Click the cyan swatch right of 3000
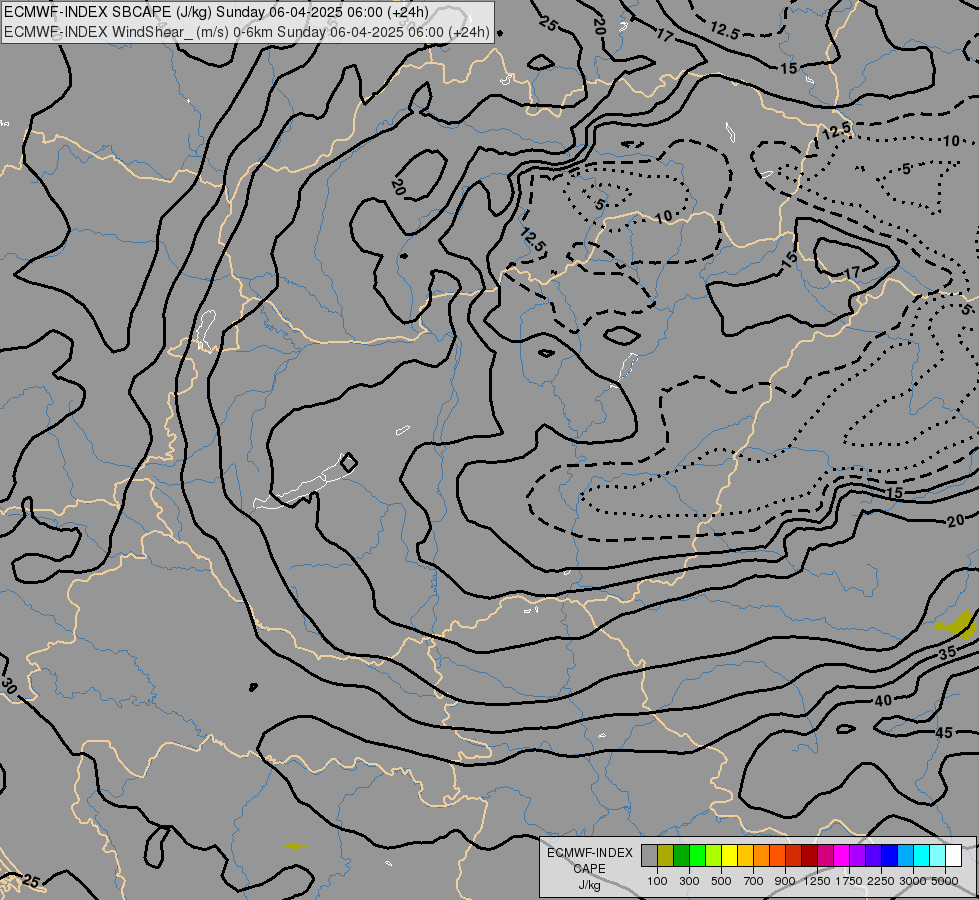This screenshot has width=979, height=900. (x=922, y=856)
